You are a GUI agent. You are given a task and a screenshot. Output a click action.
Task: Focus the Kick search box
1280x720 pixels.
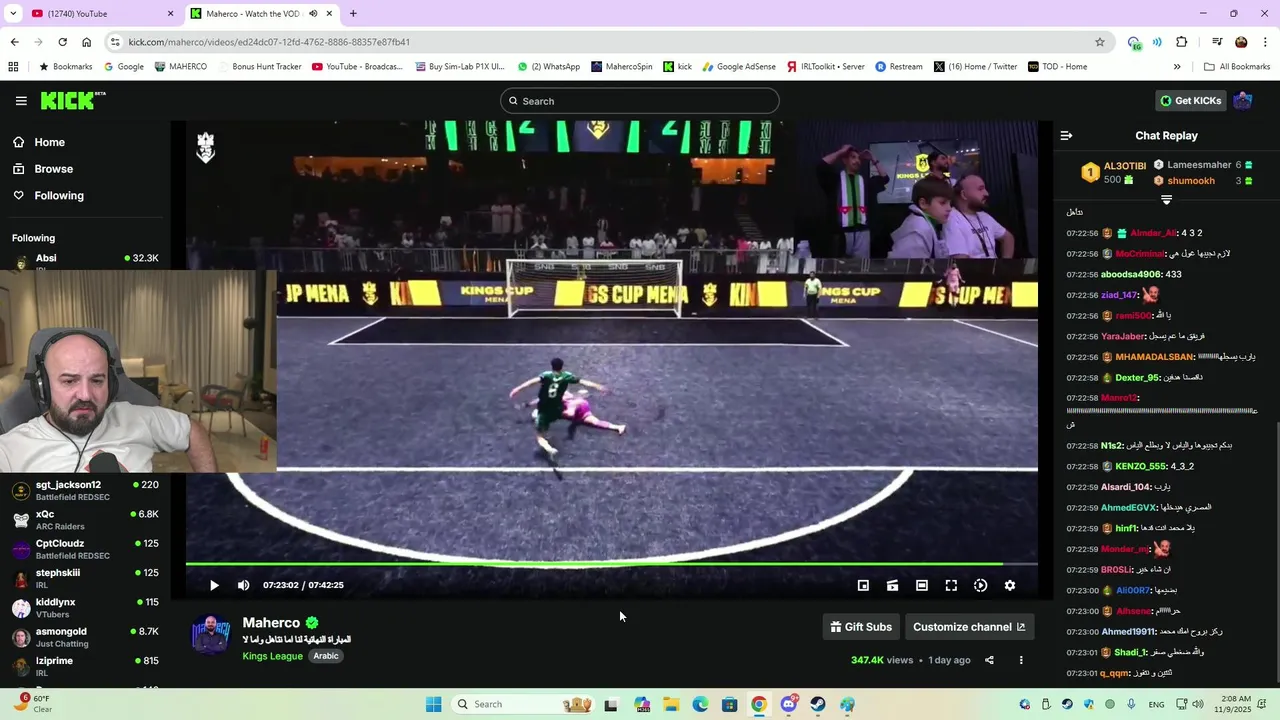tap(640, 101)
